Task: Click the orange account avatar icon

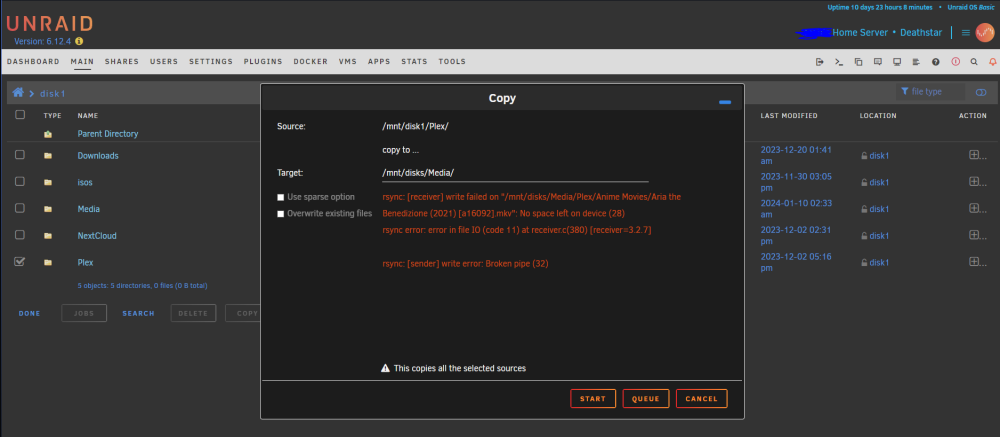Action: pos(985,32)
